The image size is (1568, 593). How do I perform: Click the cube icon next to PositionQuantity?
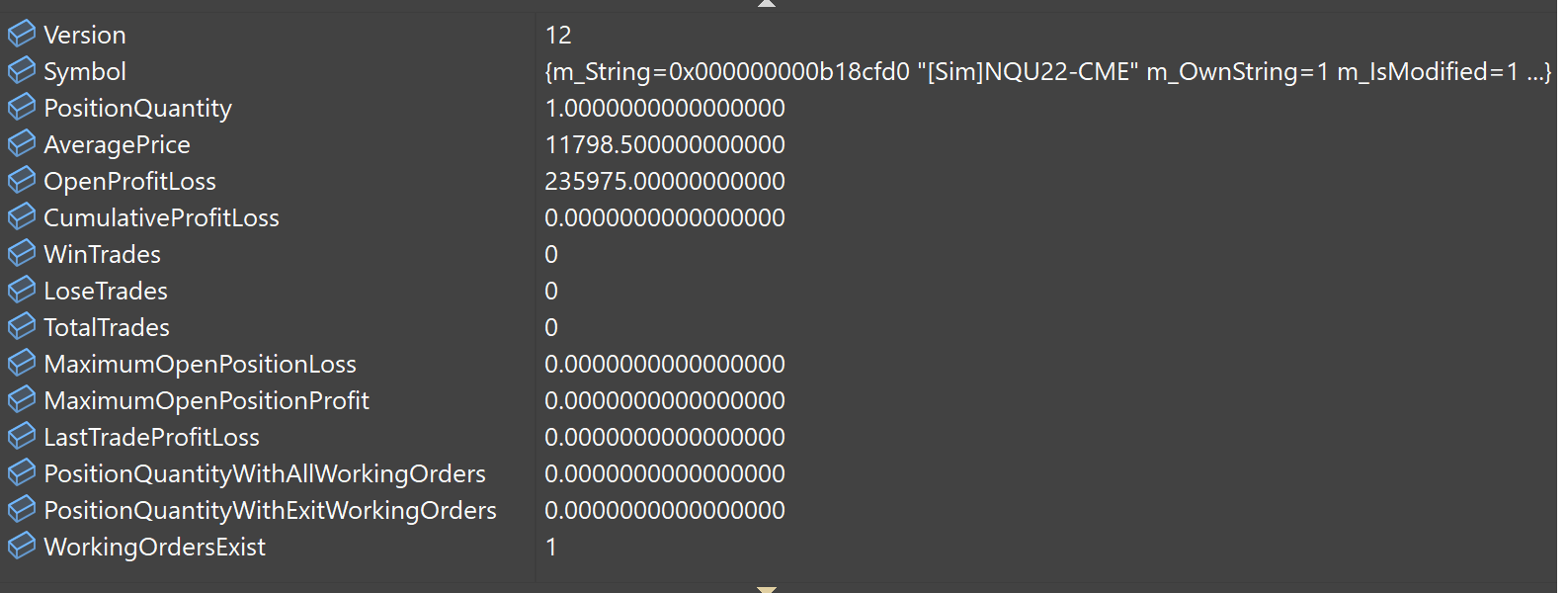coord(22,108)
